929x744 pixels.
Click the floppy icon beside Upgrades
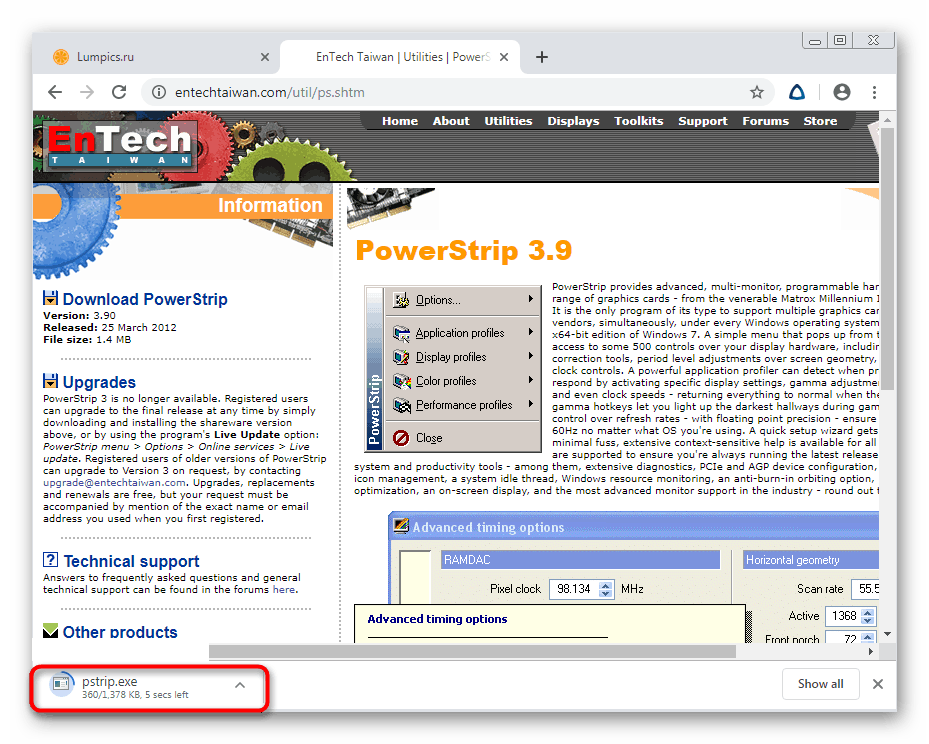[x=50, y=381]
